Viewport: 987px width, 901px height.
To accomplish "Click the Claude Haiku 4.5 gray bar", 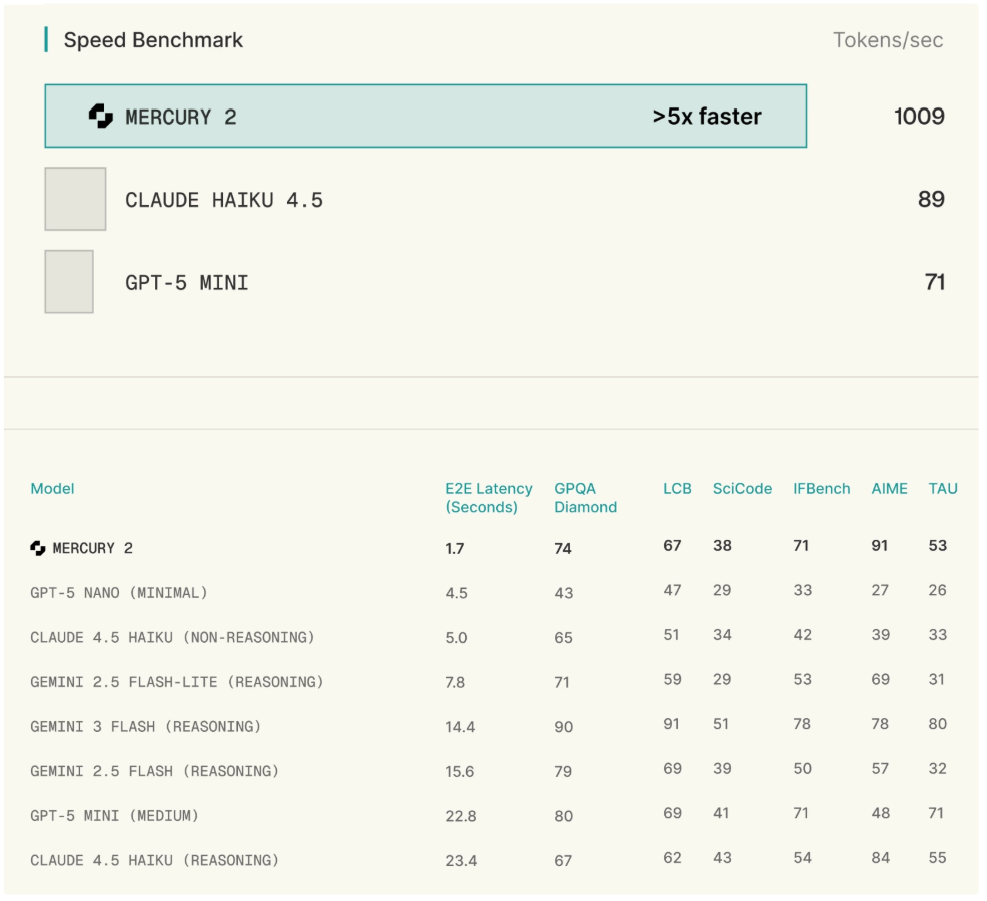I will point(75,199).
